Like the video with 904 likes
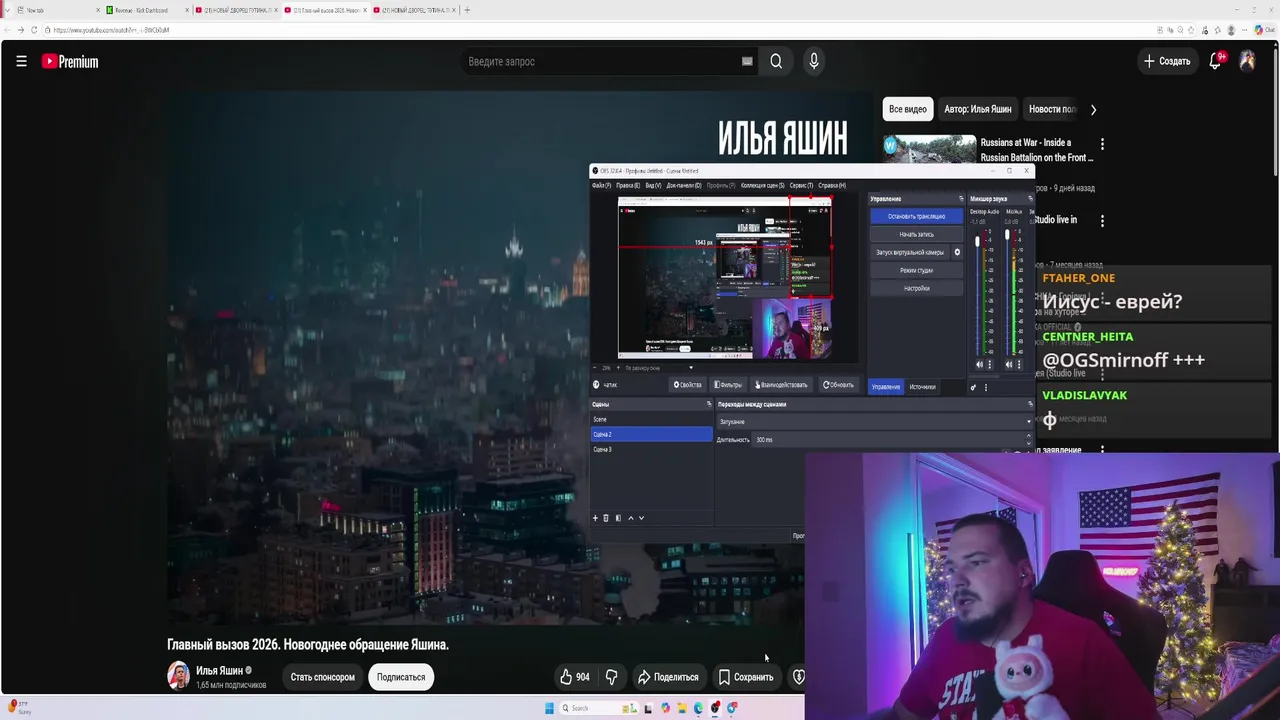Screen dimensions: 1280x720 (x=574, y=677)
